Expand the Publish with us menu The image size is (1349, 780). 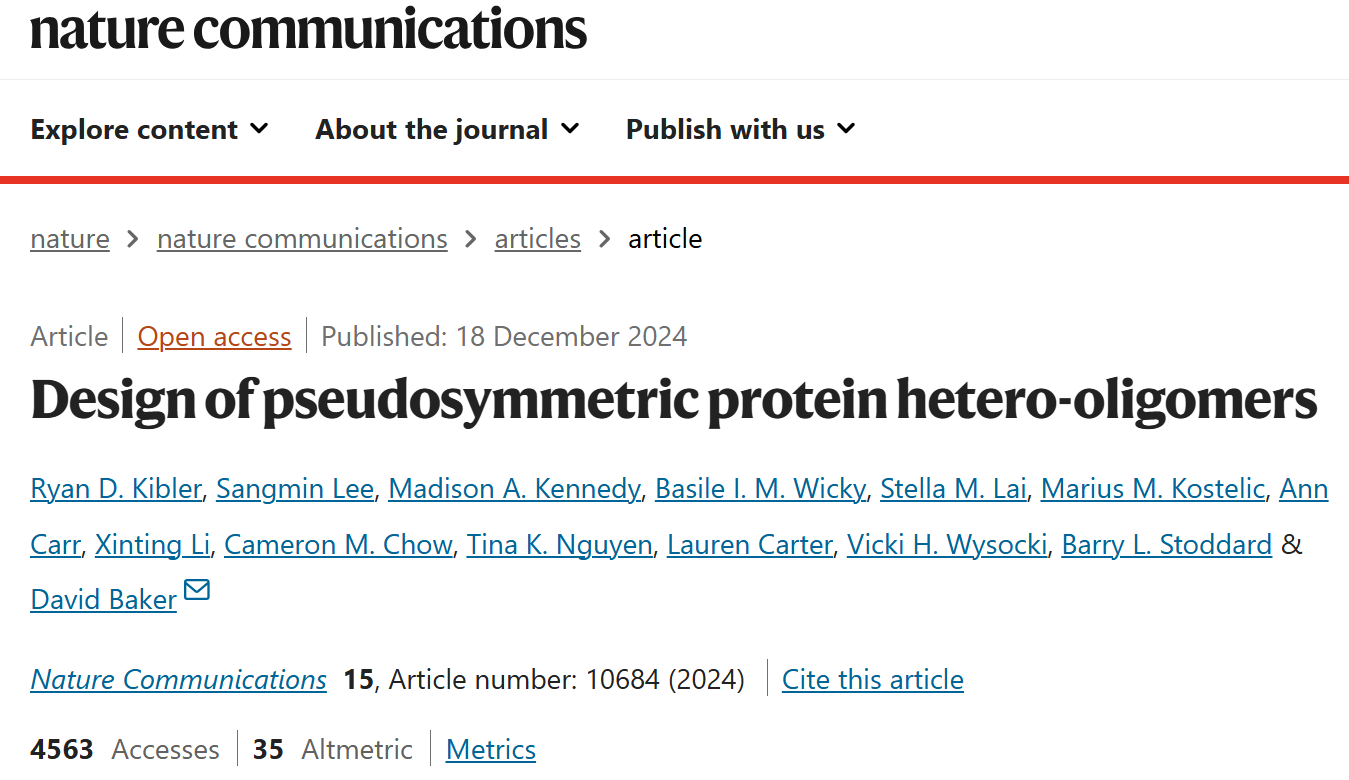click(741, 129)
